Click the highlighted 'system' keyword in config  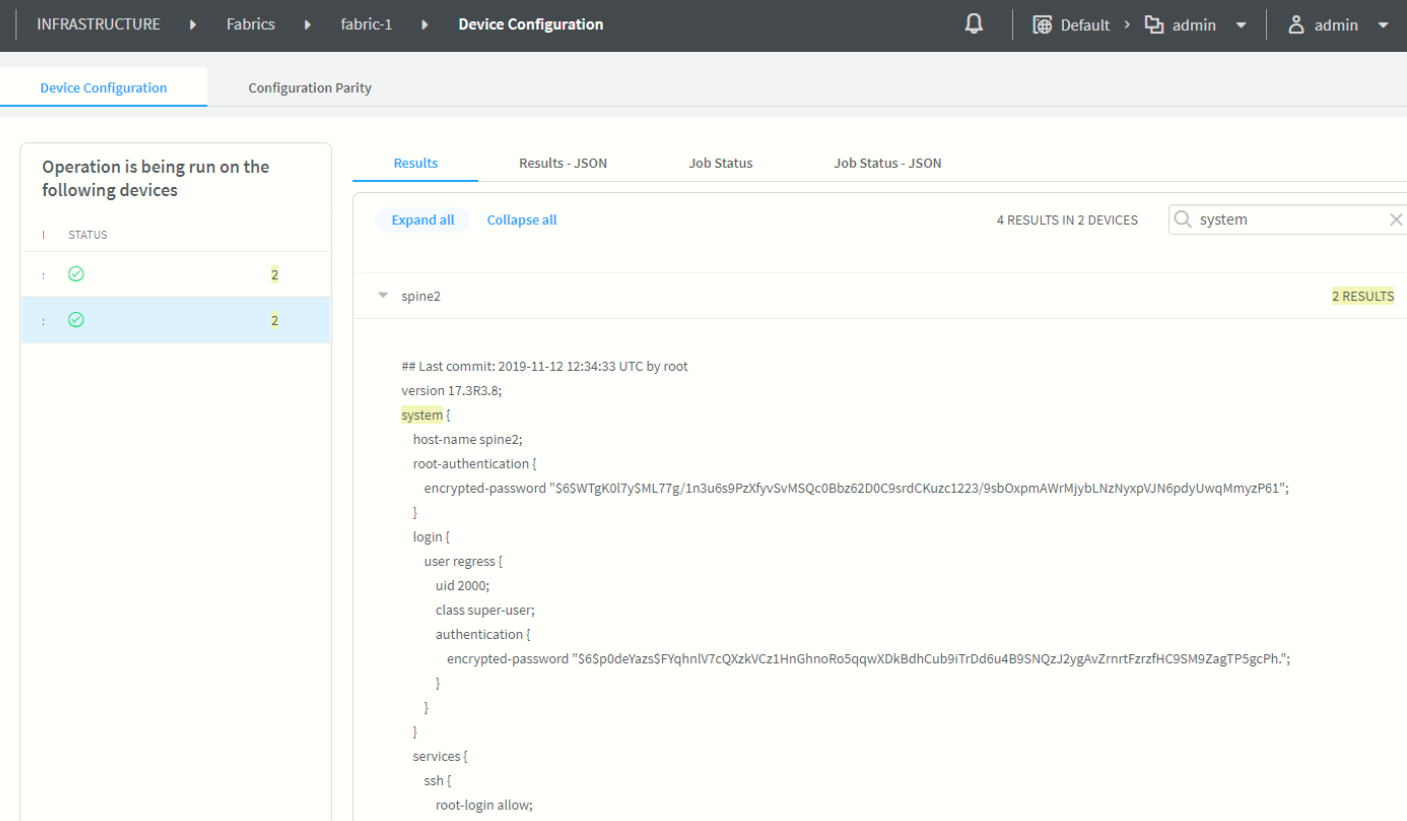pos(422,415)
